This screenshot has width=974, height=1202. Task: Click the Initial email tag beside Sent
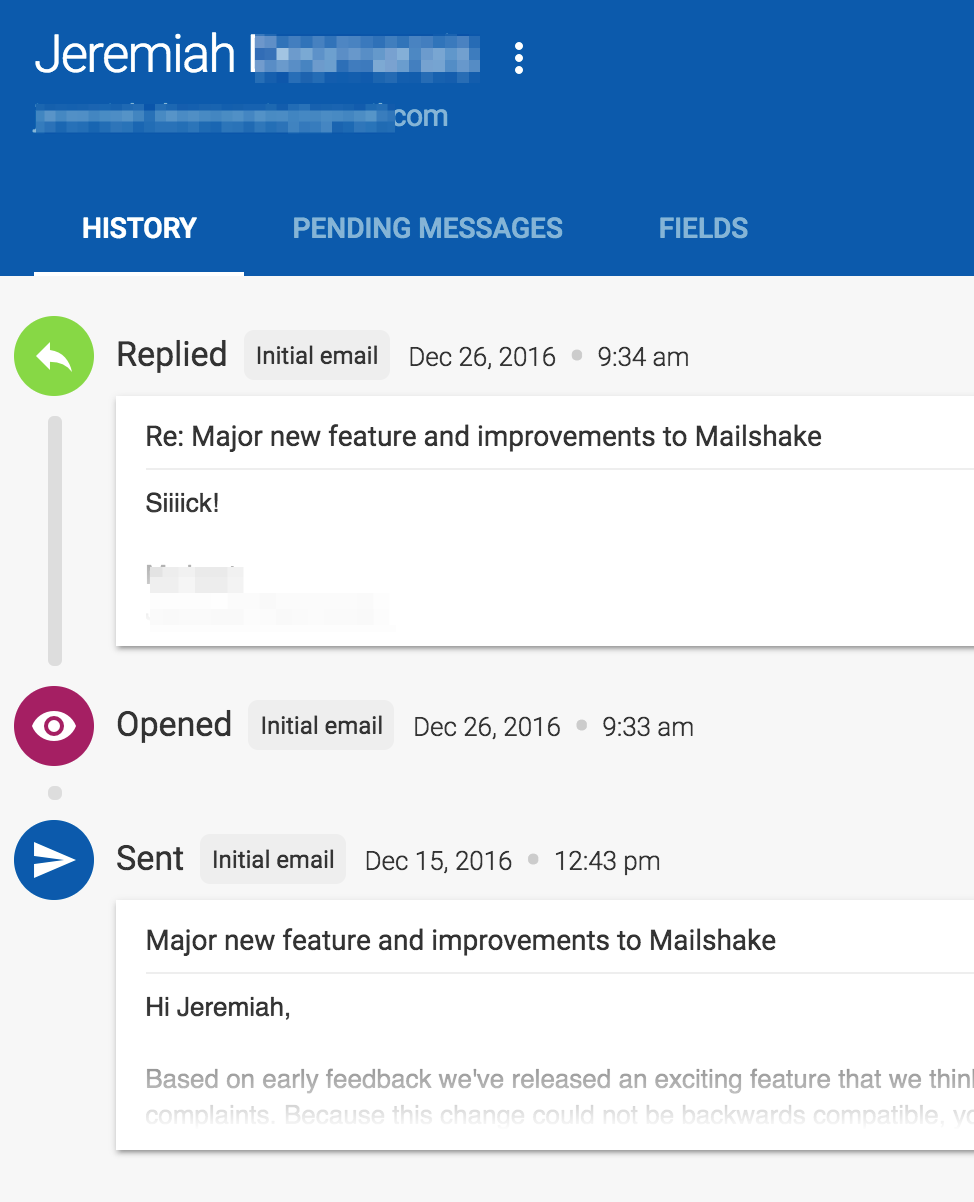coord(273,860)
